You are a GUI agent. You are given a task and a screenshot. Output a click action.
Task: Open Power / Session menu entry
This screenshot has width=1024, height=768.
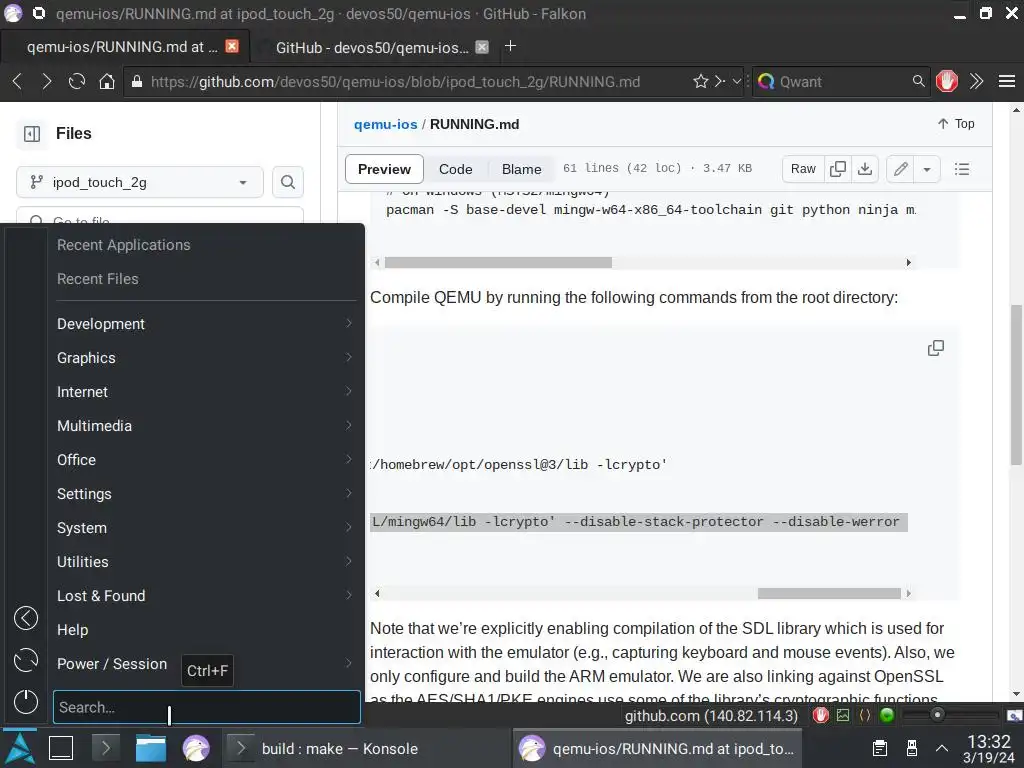click(205, 664)
